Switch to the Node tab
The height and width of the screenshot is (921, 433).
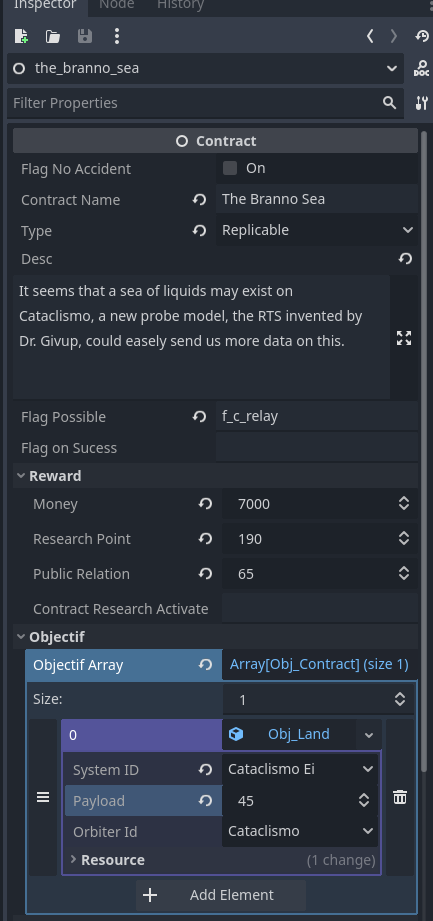[x=116, y=5]
